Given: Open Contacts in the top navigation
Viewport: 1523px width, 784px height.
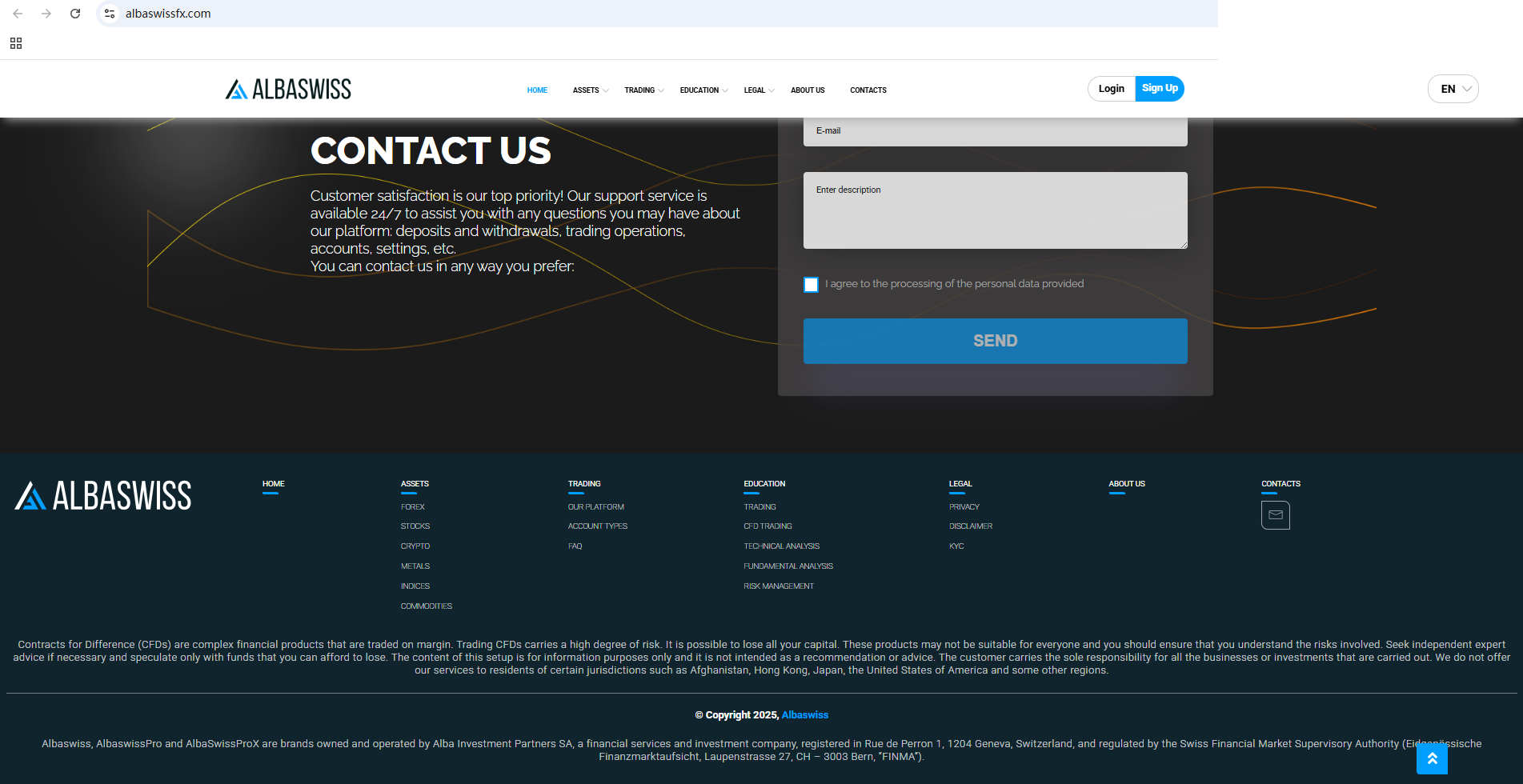Looking at the screenshot, I should [x=868, y=90].
